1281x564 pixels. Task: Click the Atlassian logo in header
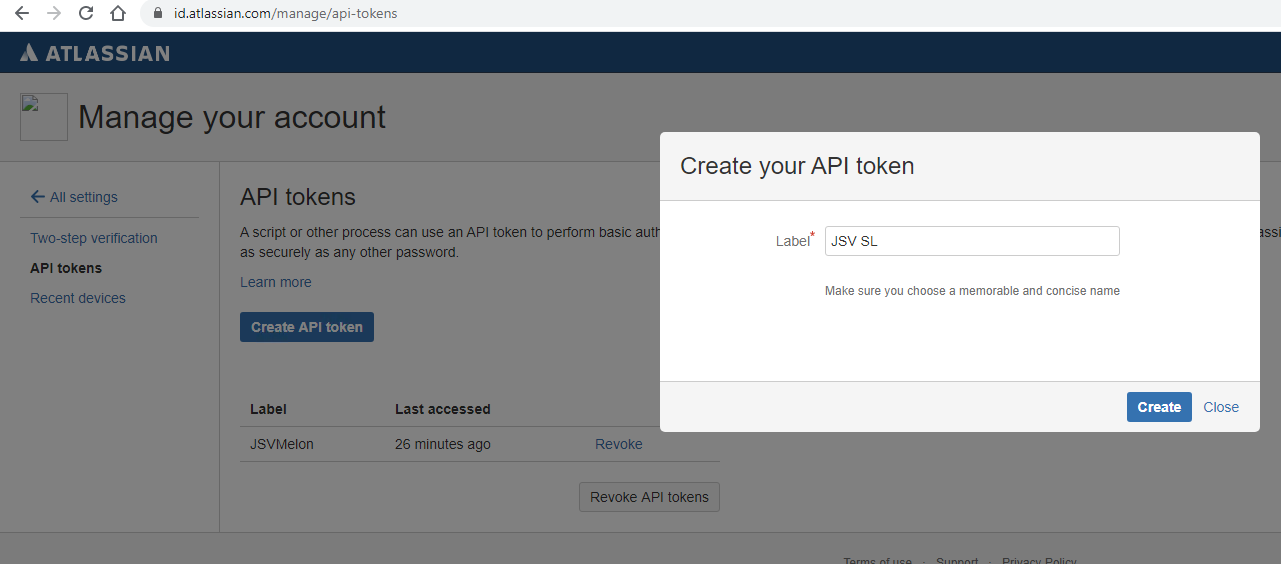[x=95, y=53]
